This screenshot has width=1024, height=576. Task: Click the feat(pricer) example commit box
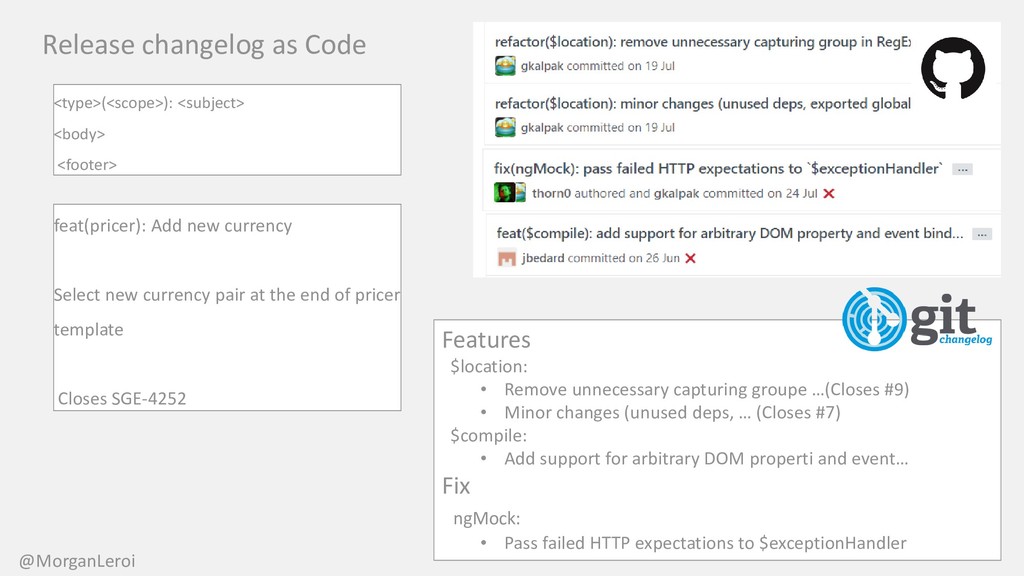coord(227,308)
